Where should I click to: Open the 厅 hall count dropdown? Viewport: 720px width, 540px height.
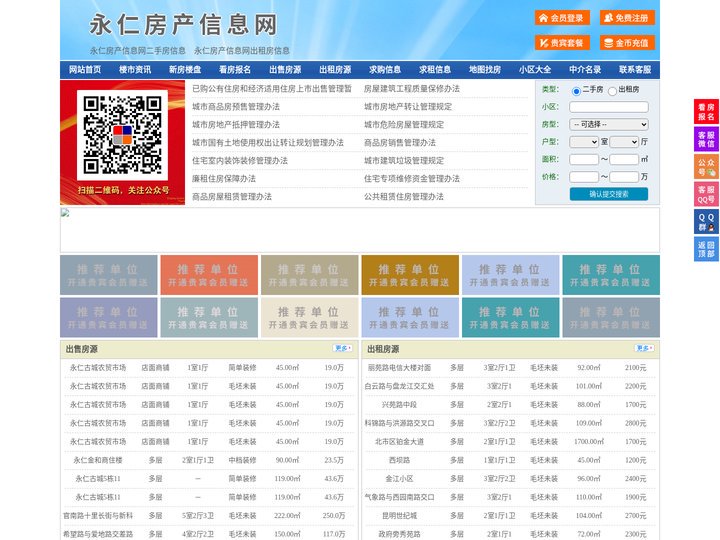point(624,142)
